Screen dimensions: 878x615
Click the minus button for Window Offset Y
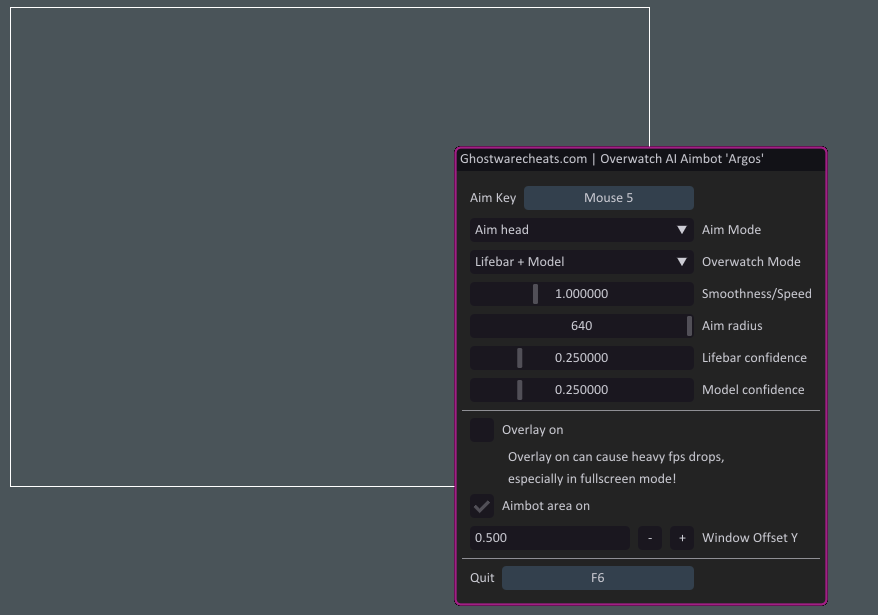(650, 538)
